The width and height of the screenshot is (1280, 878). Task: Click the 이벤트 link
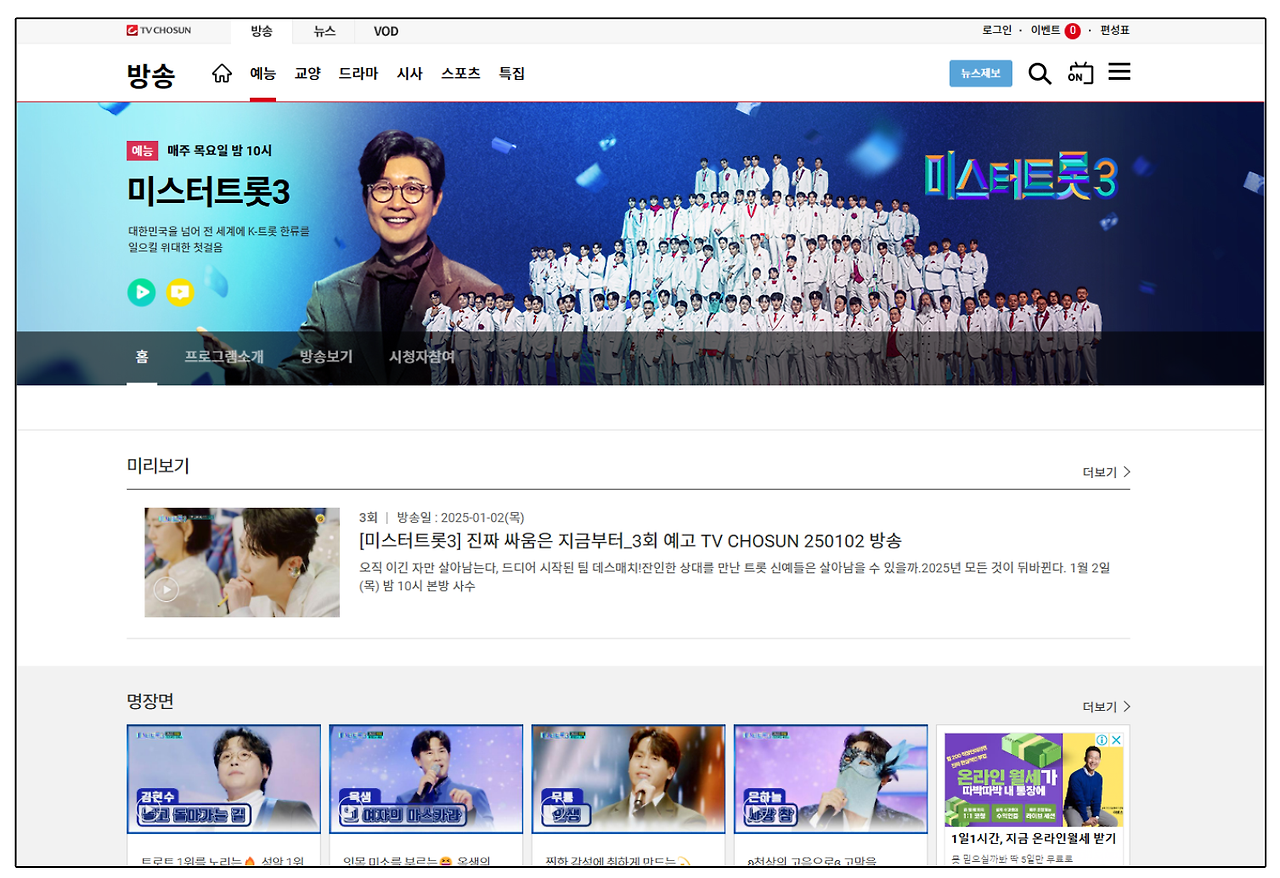(x=1045, y=31)
